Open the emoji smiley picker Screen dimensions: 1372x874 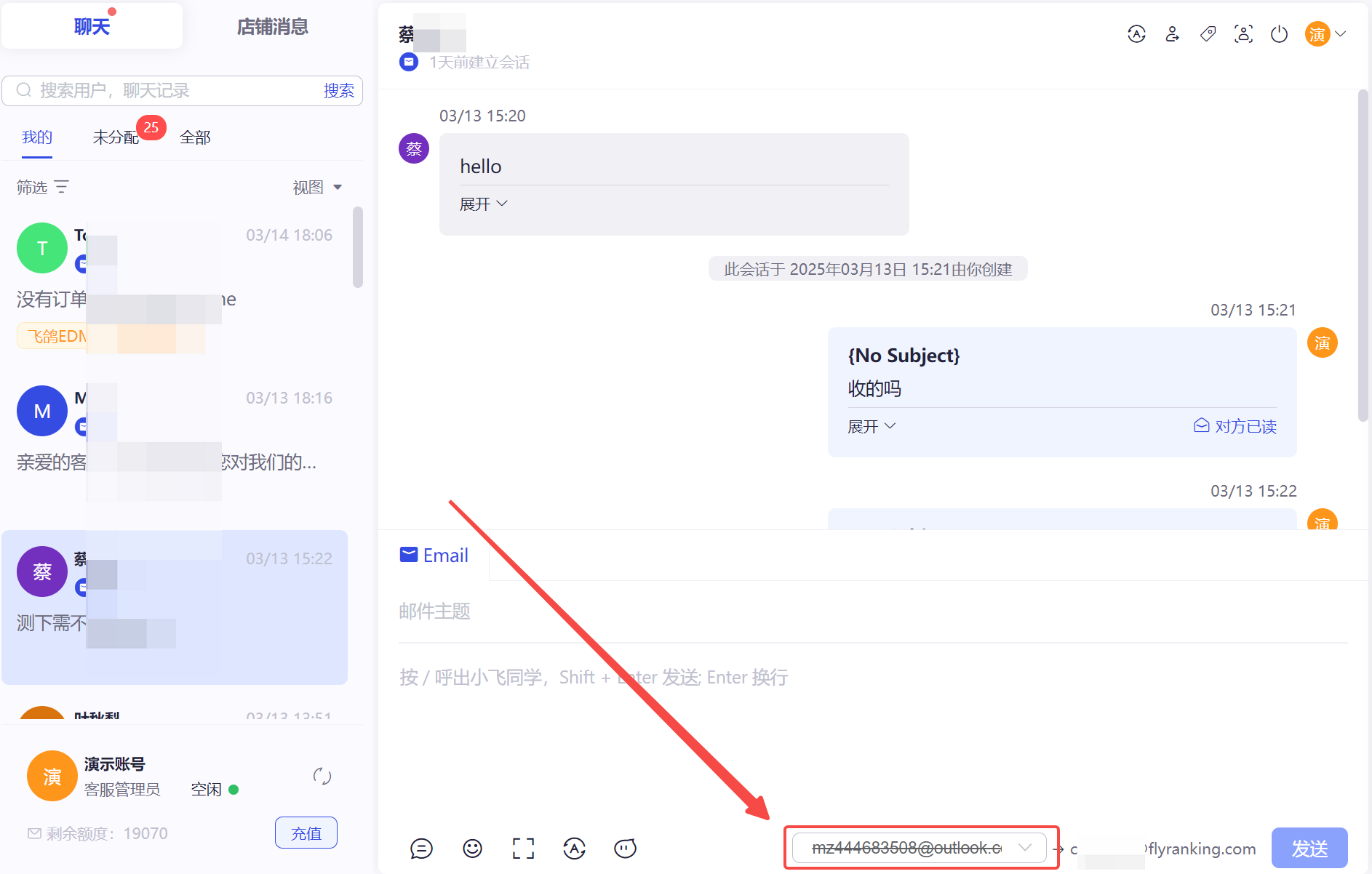coord(472,848)
